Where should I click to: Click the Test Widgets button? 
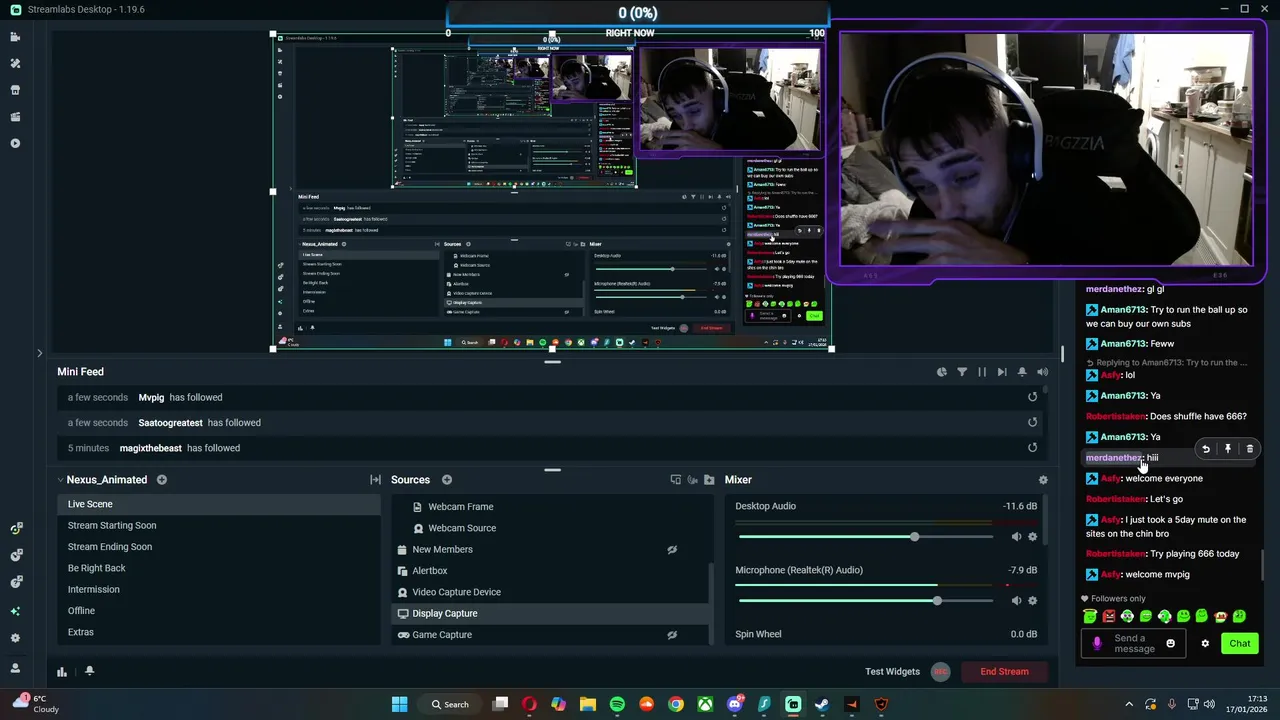[x=892, y=672]
